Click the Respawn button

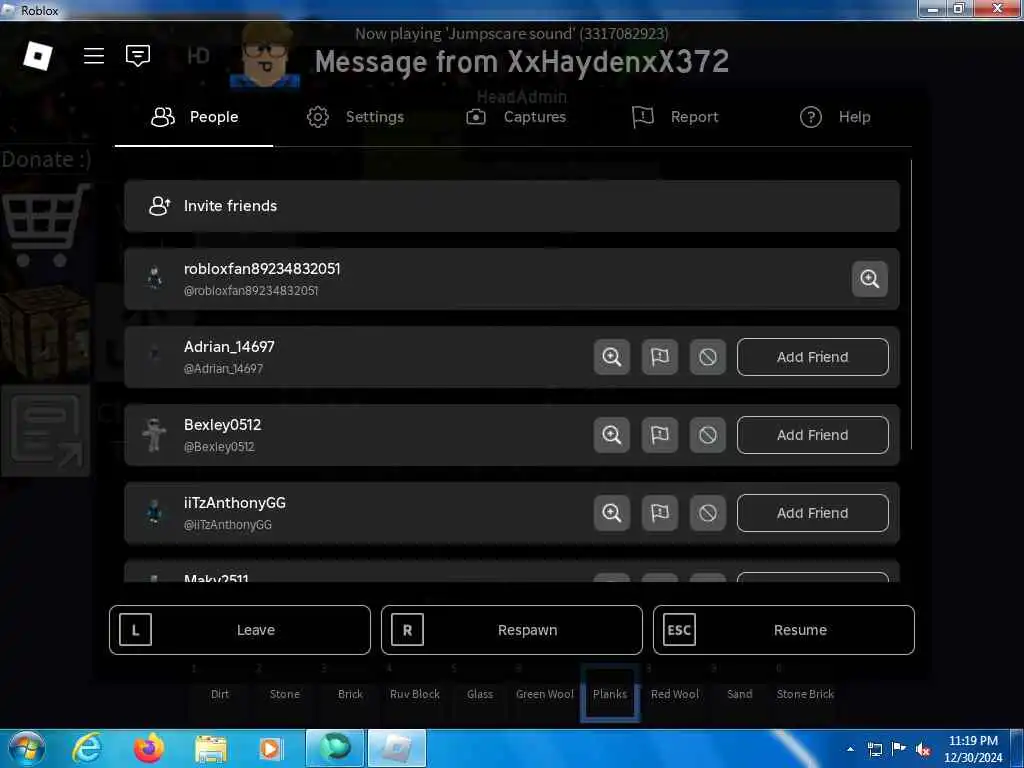pos(511,630)
